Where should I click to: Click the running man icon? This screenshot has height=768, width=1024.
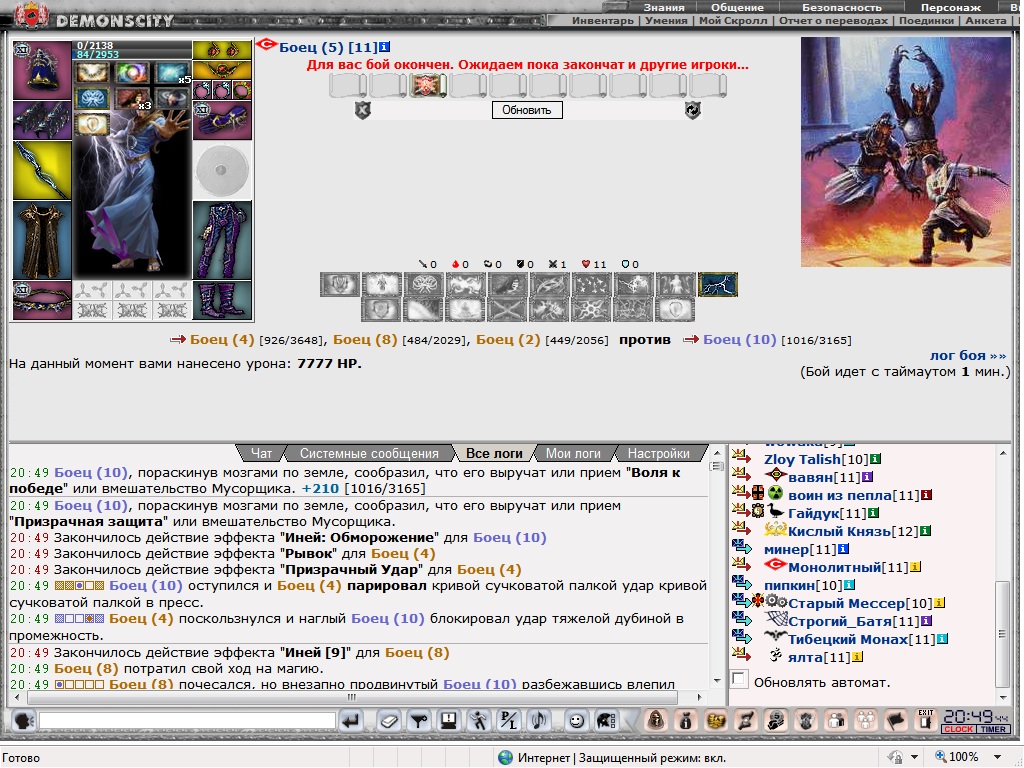pos(479,721)
